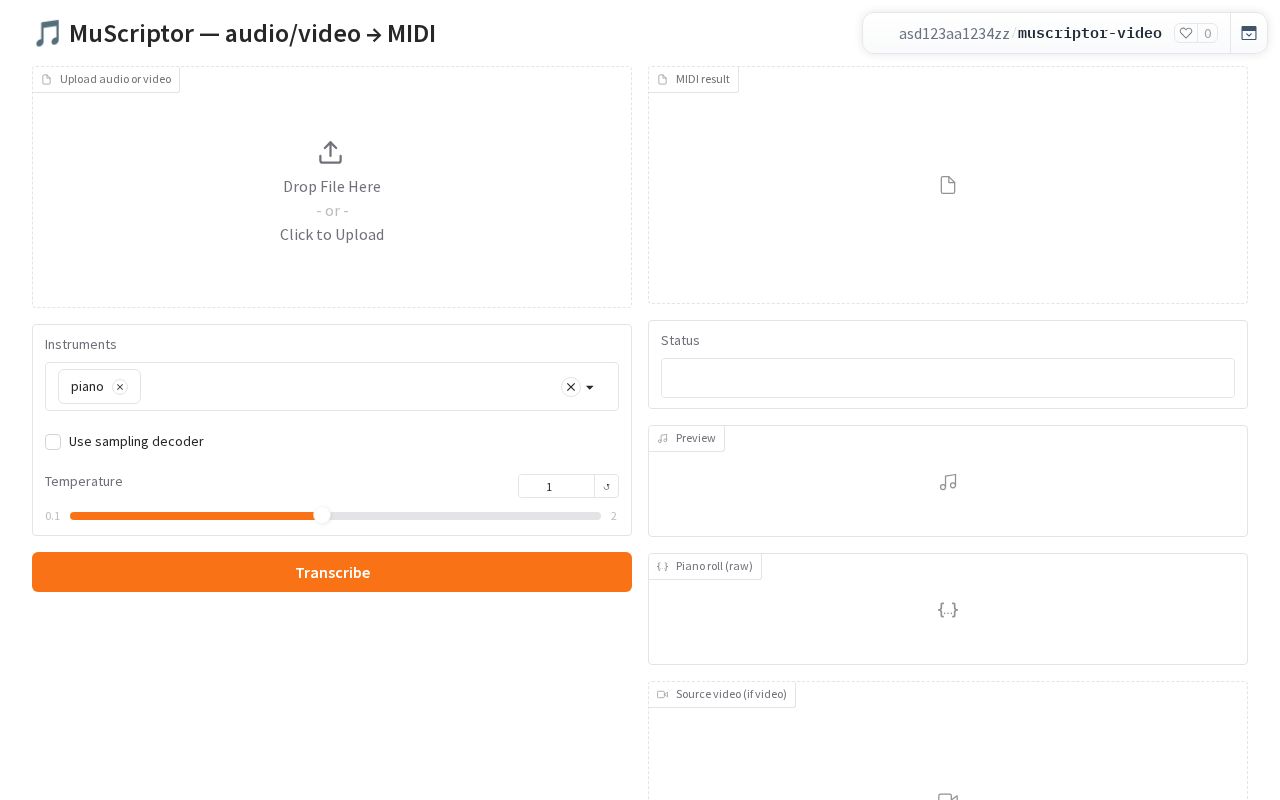The image size is (1280, 800).
Task: Click the 'Drop File Here' text
Action: pos(332,187)
